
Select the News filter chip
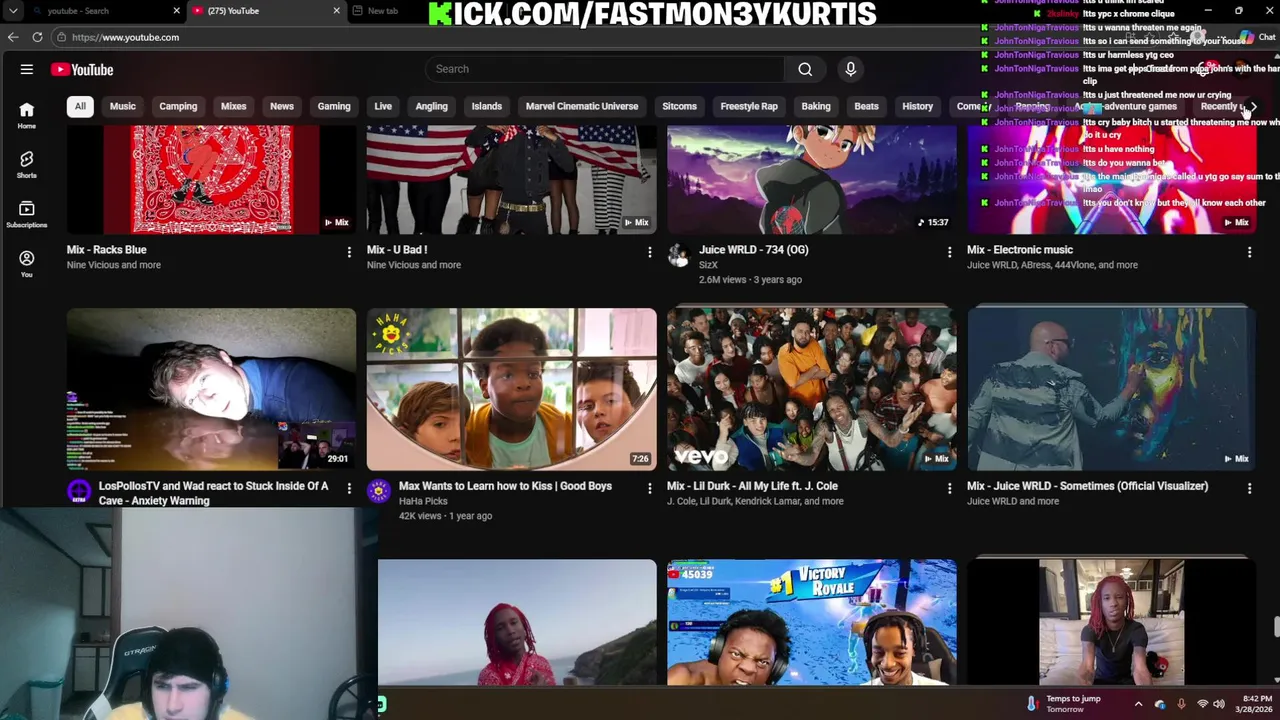[x=282, y=106]
